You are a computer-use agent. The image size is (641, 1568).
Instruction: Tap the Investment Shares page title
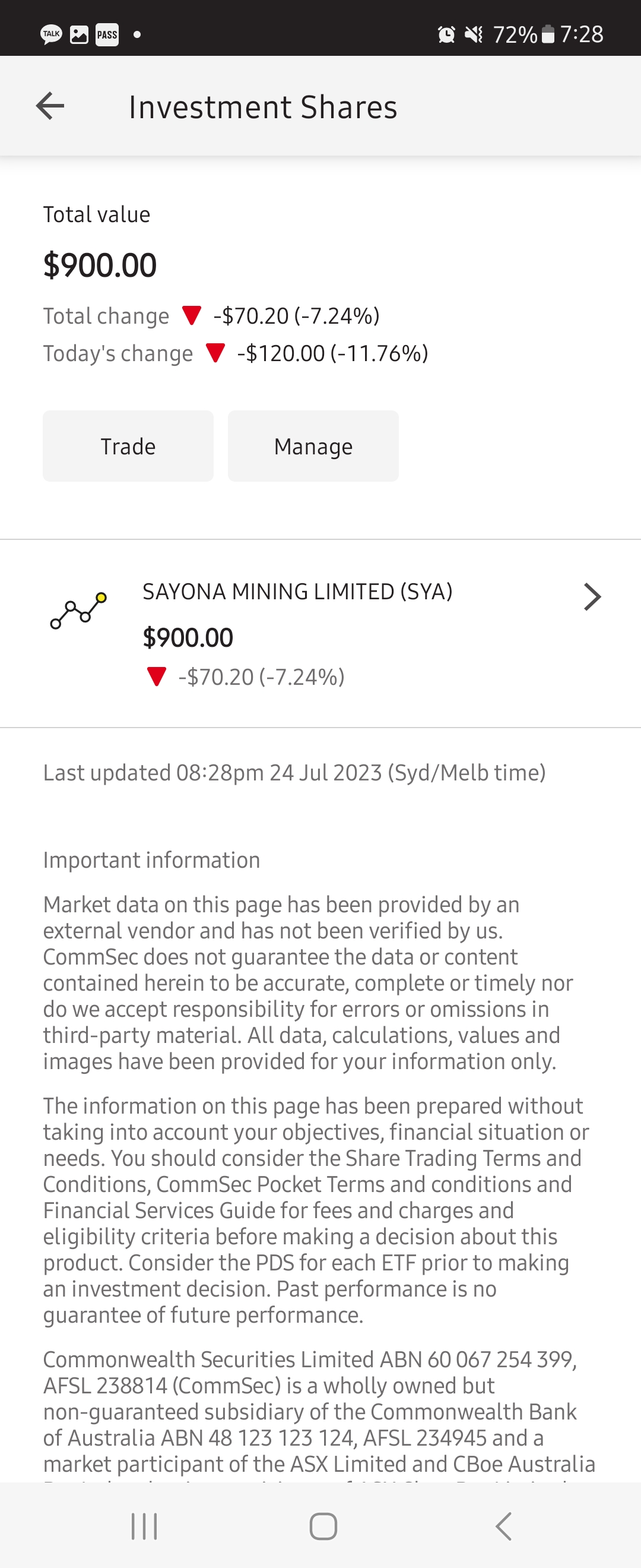point(263,107)
